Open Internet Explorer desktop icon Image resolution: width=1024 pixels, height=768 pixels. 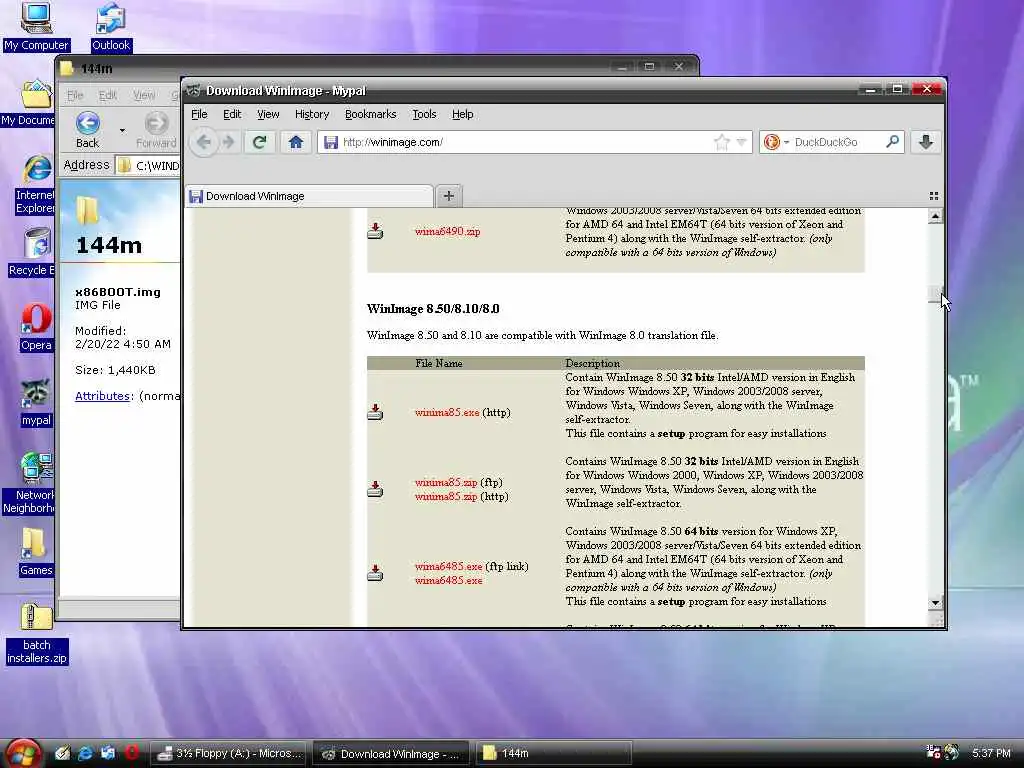(36, 185)
